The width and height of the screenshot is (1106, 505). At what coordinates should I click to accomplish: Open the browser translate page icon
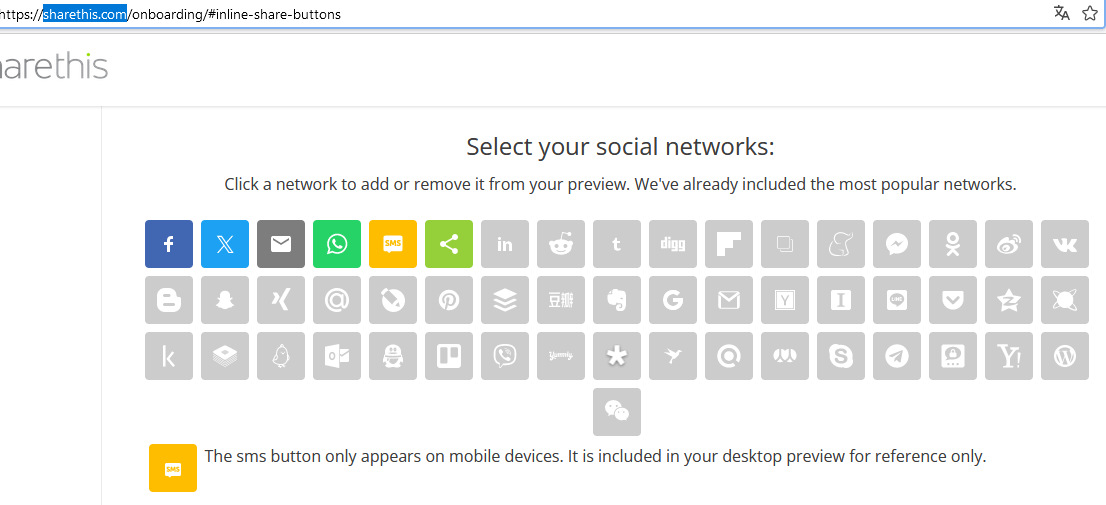pos(1062,13)
